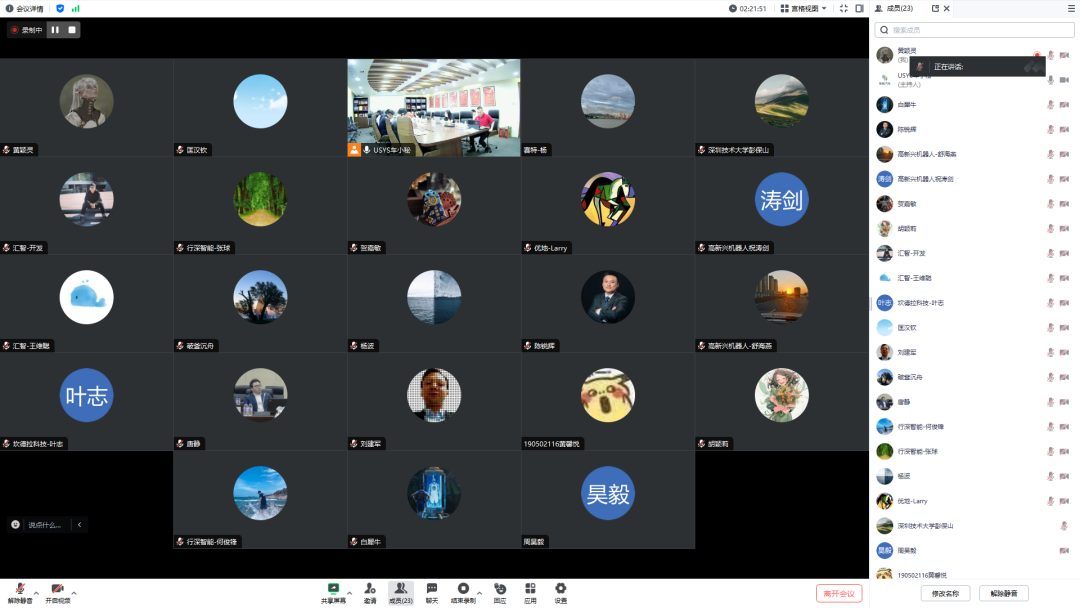Click 结束录制 to stop recording
Screen dimensions: 1080x608
tap(463, 592)
